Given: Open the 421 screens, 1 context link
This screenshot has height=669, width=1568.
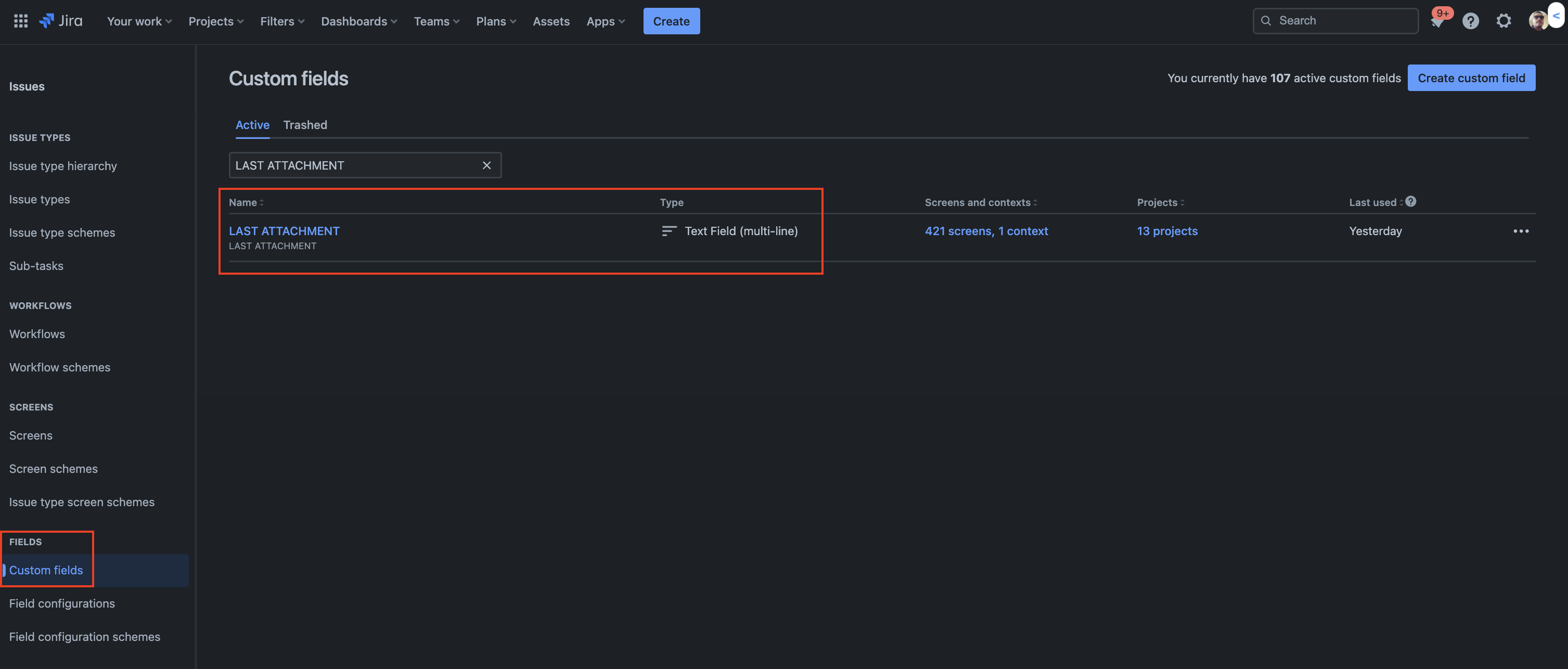Looking at the screenshot, I should 986,231.
